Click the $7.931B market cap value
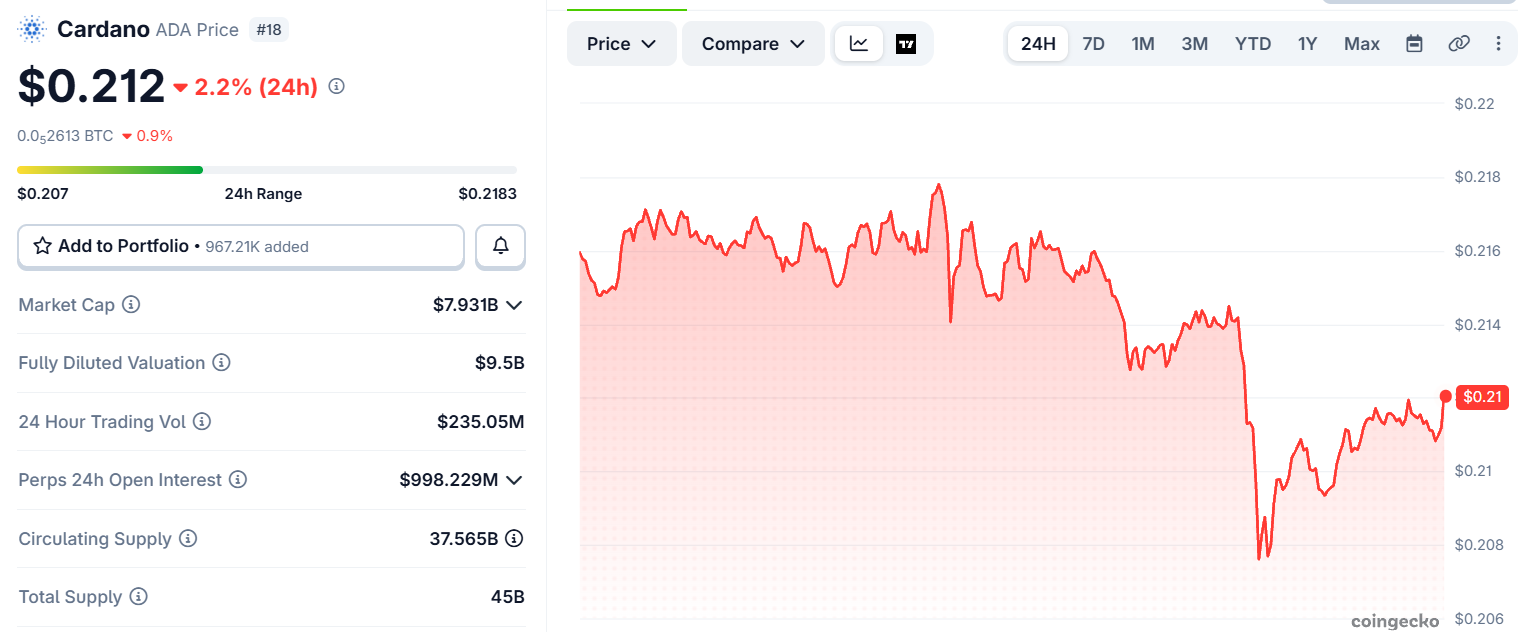The image size is (1521, 632). click(466, 305)
